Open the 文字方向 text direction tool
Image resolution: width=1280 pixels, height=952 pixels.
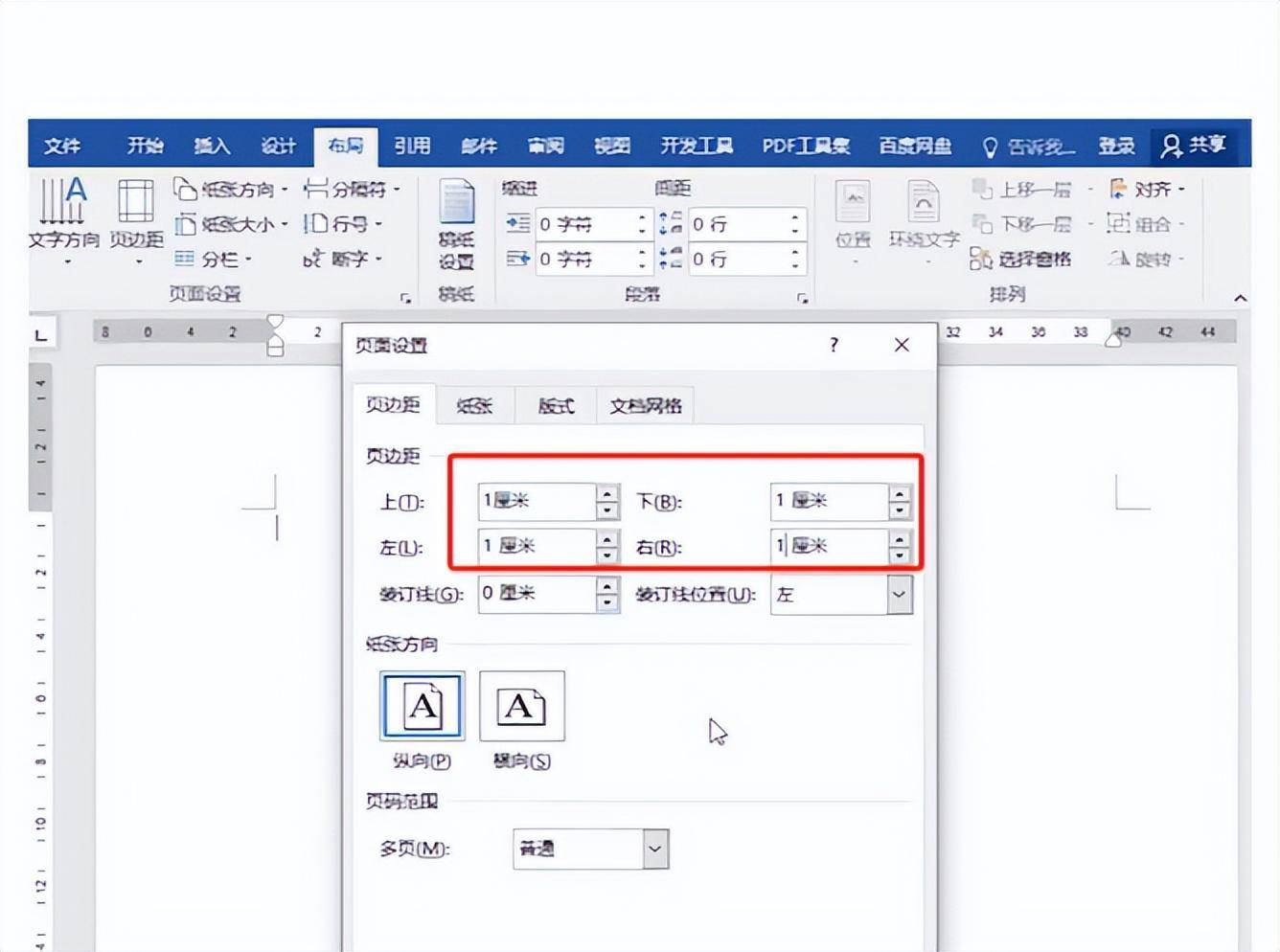click(x=63, y=222)
